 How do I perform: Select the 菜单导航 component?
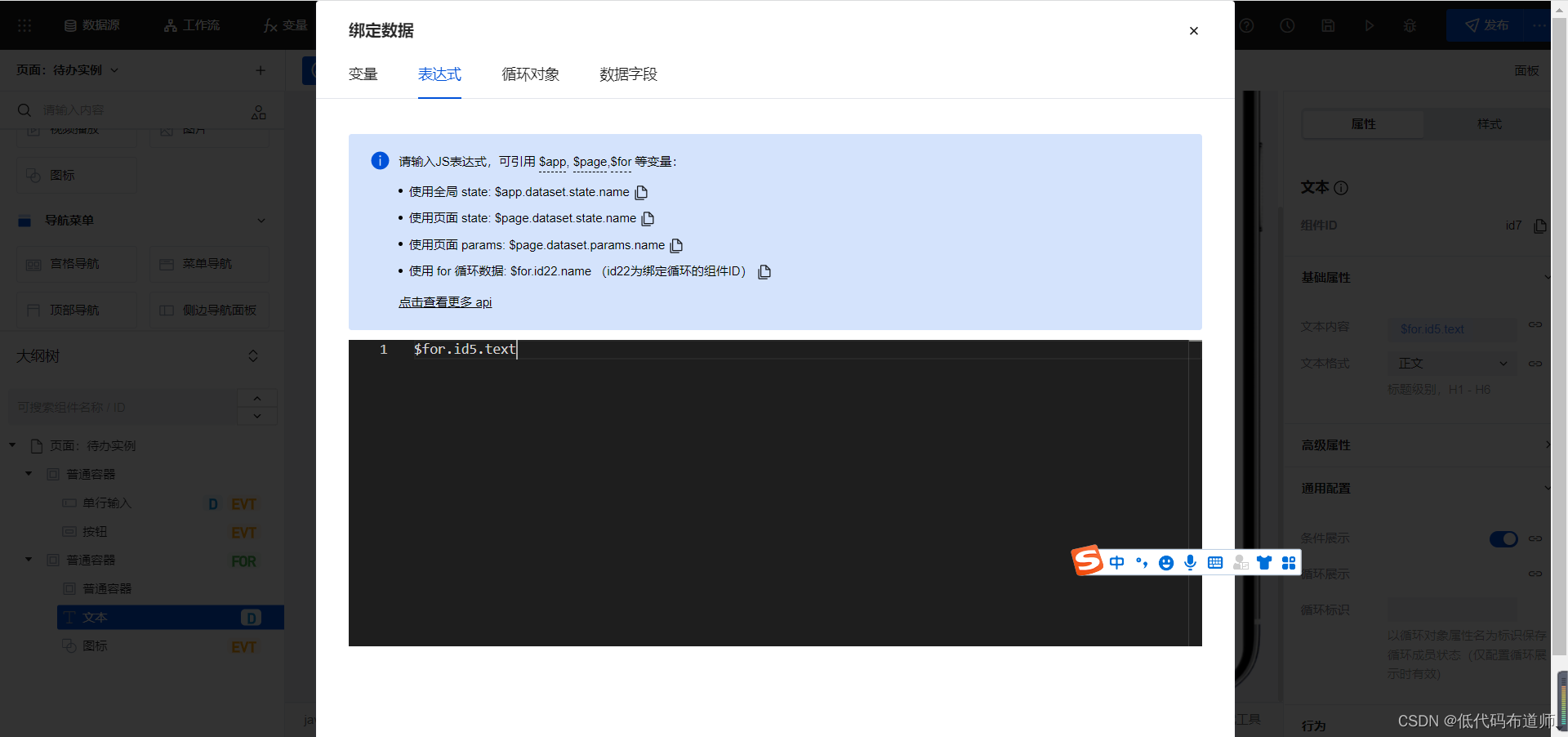coord(209,264)
